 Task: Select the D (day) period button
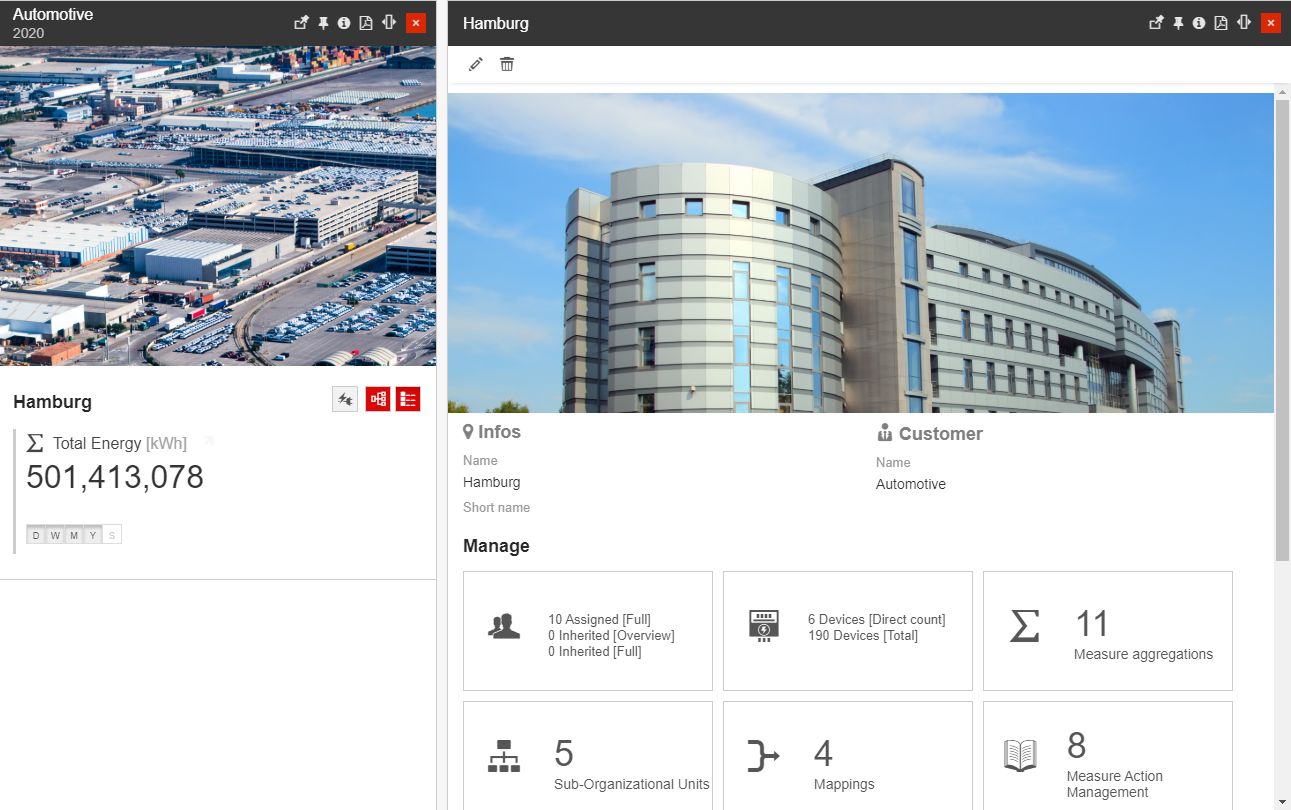(36, 536)
